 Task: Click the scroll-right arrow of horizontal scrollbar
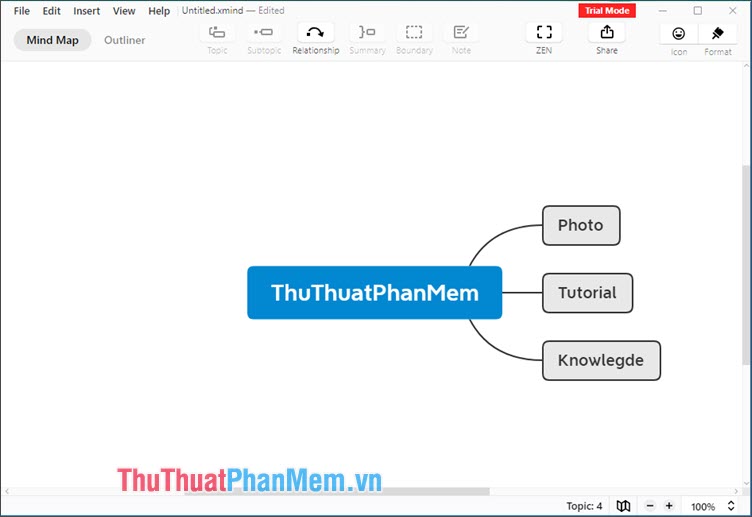[x=736, y=492]
